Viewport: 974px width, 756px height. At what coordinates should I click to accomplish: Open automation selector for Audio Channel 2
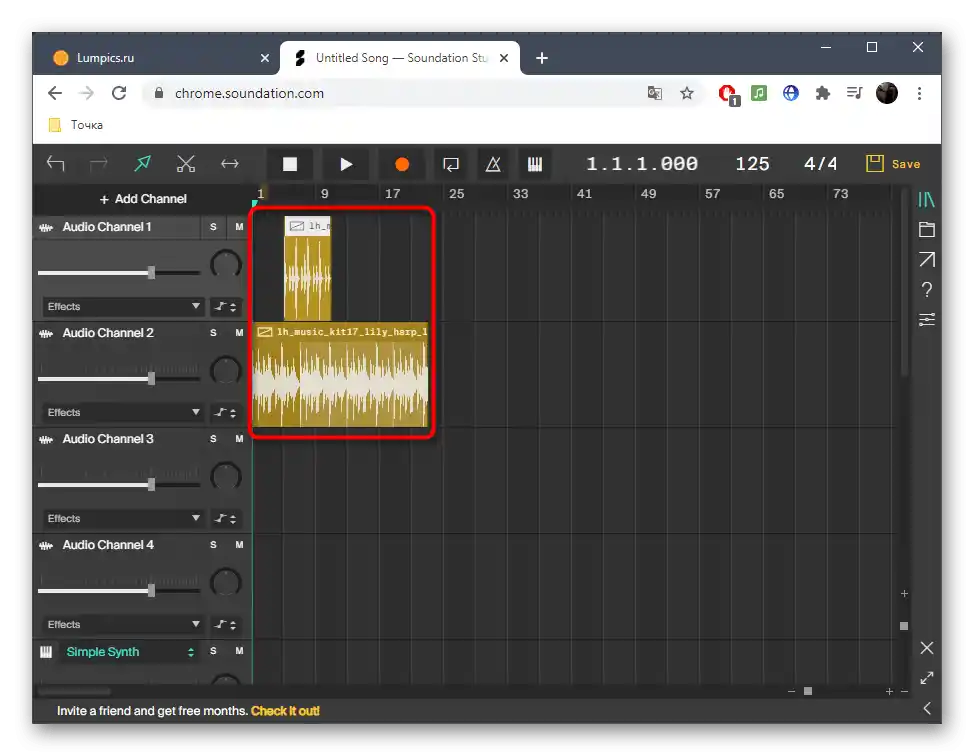pyautogui.click(x=225, y=412)
